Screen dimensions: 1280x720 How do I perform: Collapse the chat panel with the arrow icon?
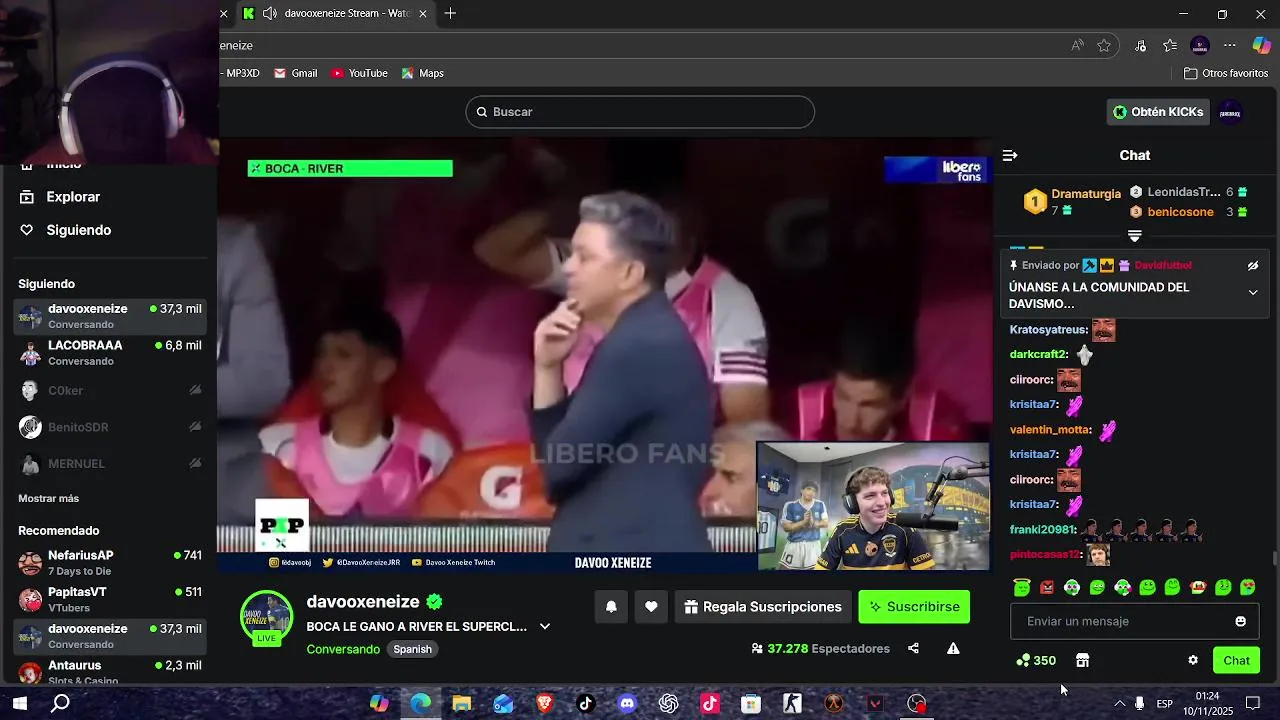(x=1010, y=155)
